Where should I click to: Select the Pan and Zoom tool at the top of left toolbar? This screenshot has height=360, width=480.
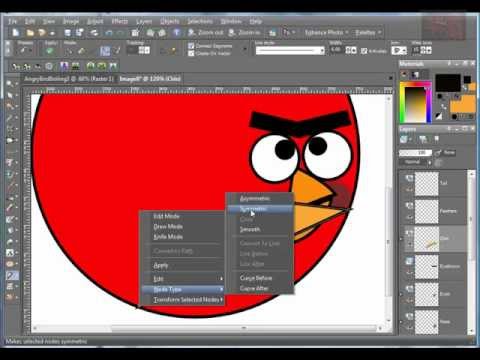pos(11,83)
